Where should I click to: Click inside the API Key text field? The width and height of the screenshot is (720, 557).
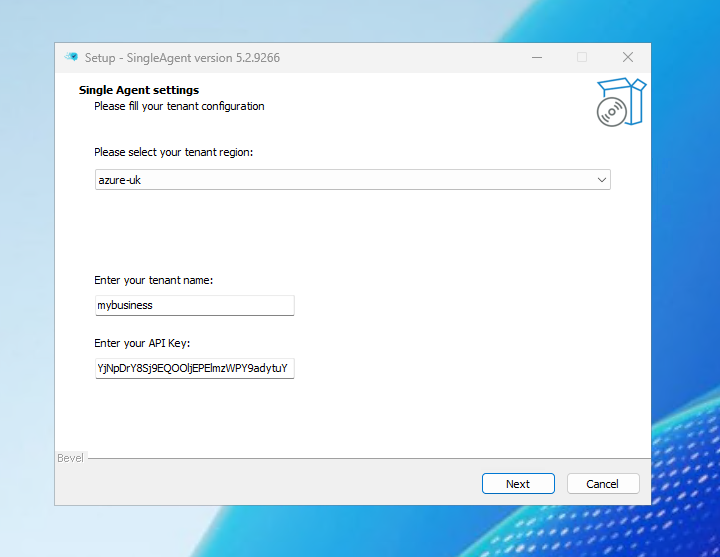(x=194, y=368)
